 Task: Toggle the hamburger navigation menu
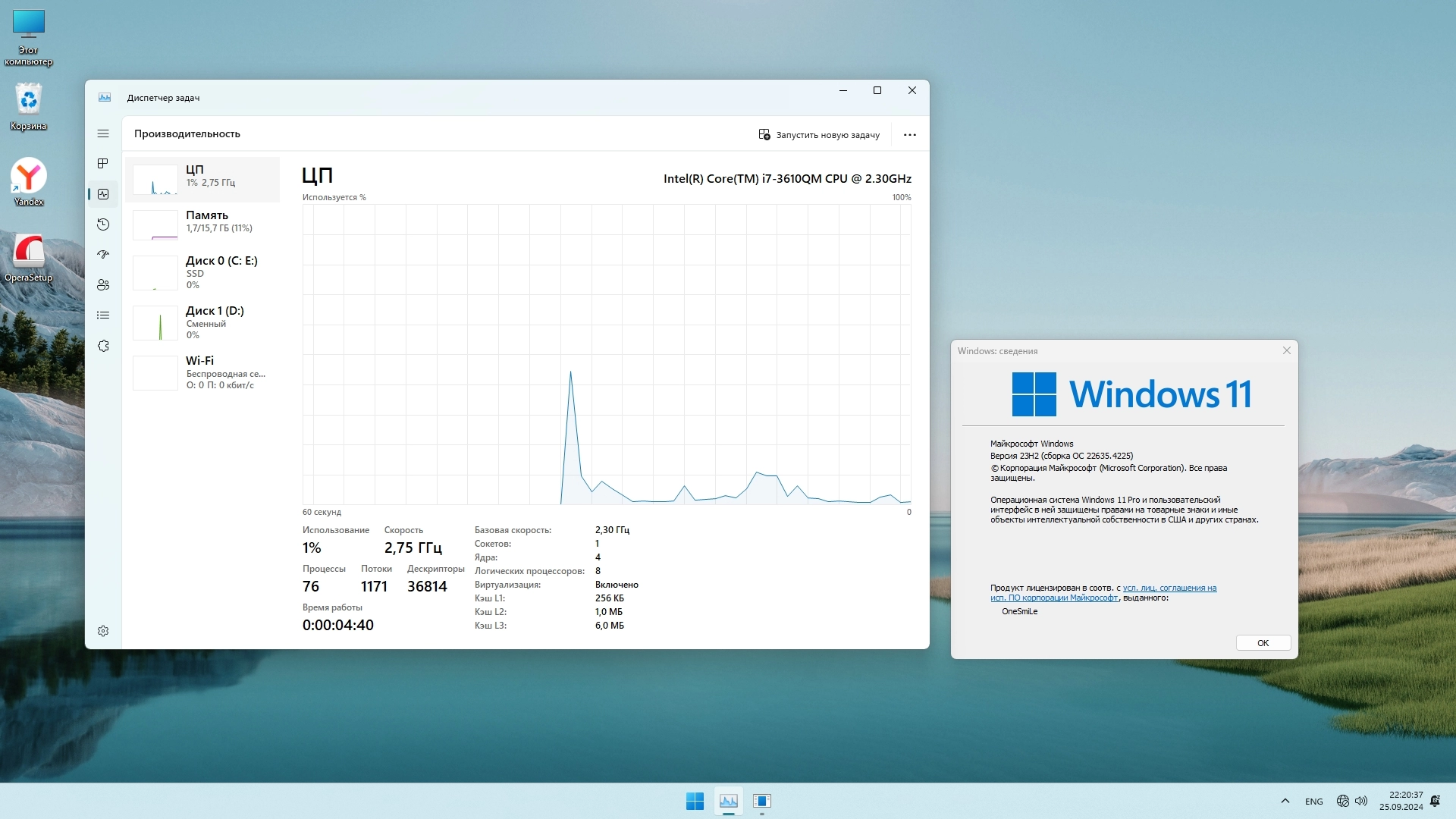[103, 133]
